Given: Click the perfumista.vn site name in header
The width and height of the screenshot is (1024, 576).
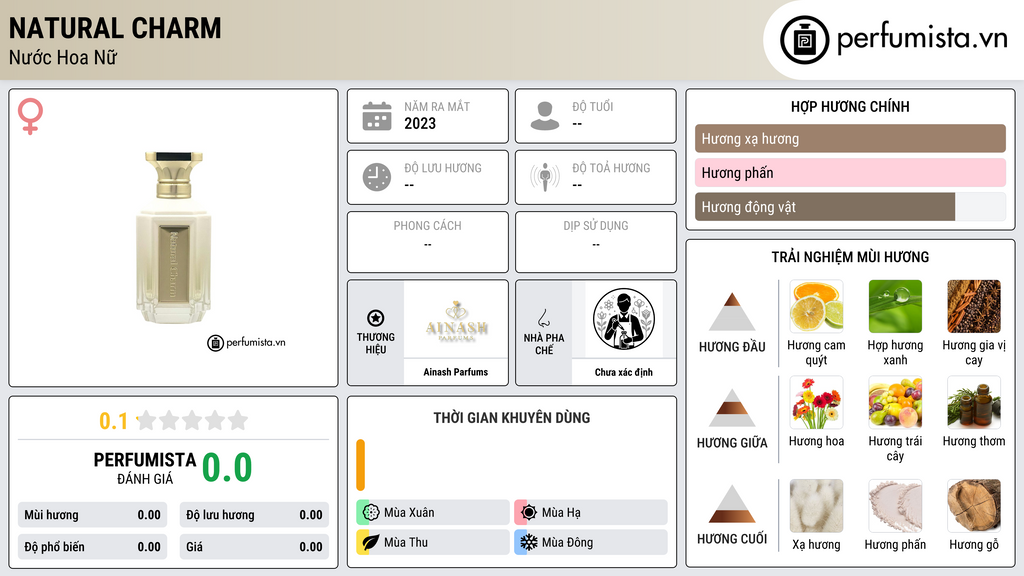Looking at the screenshot, I should tap(922, 39).
